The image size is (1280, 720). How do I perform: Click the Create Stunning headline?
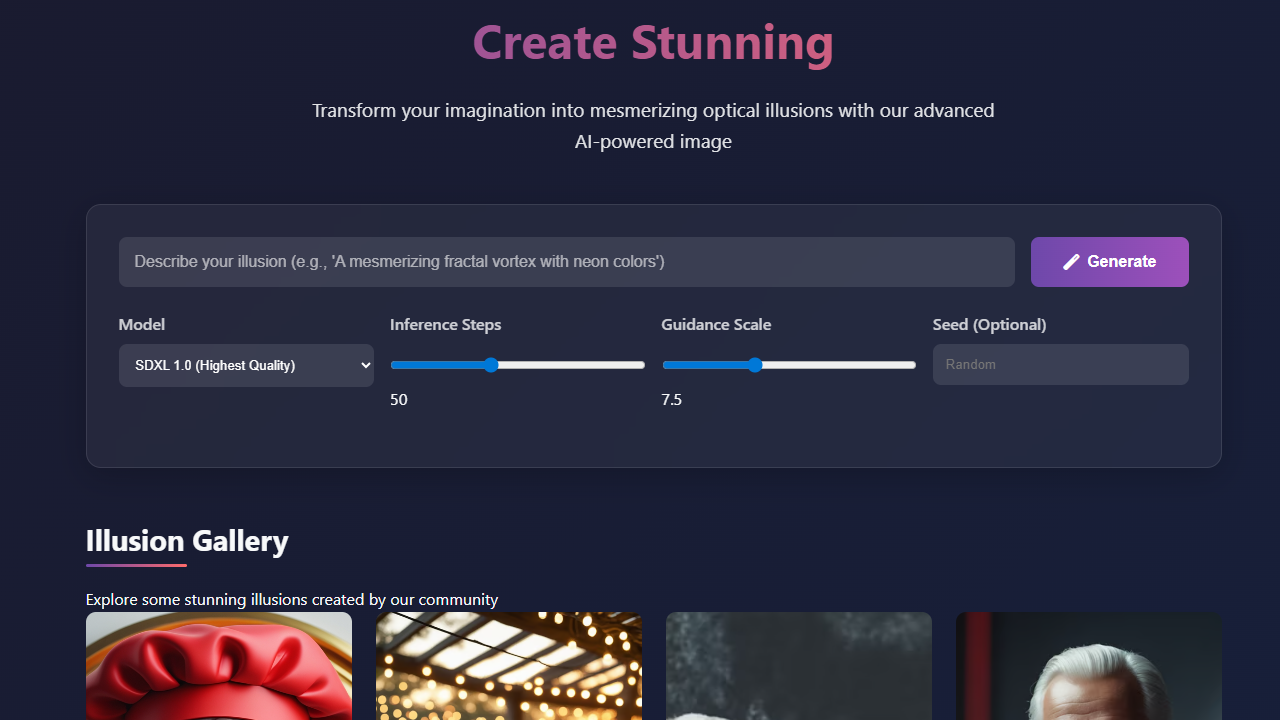point(653,42)
